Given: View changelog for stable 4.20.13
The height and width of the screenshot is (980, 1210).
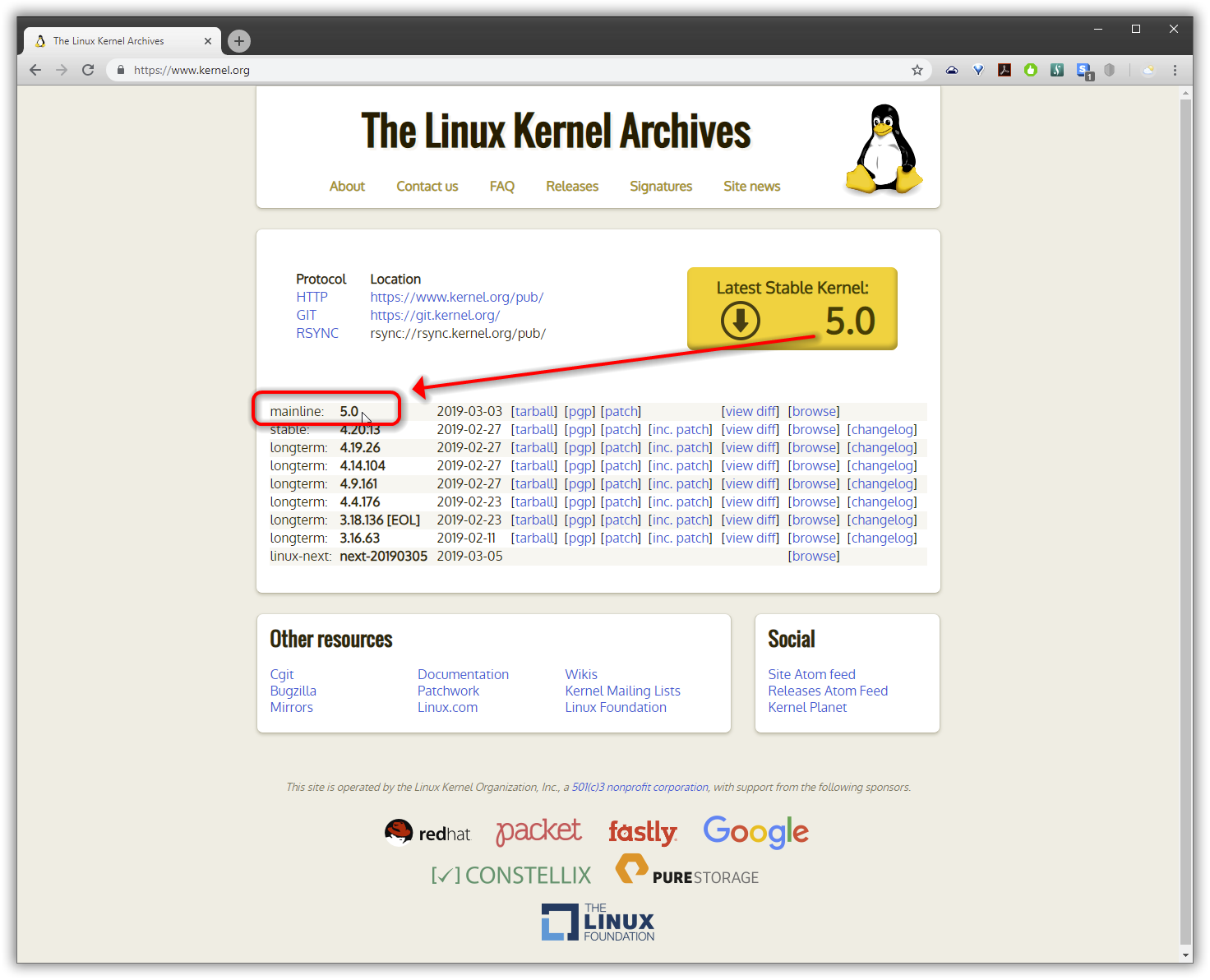Looking at the screenshot, I should pyautogui.click(x=882, y=430).
